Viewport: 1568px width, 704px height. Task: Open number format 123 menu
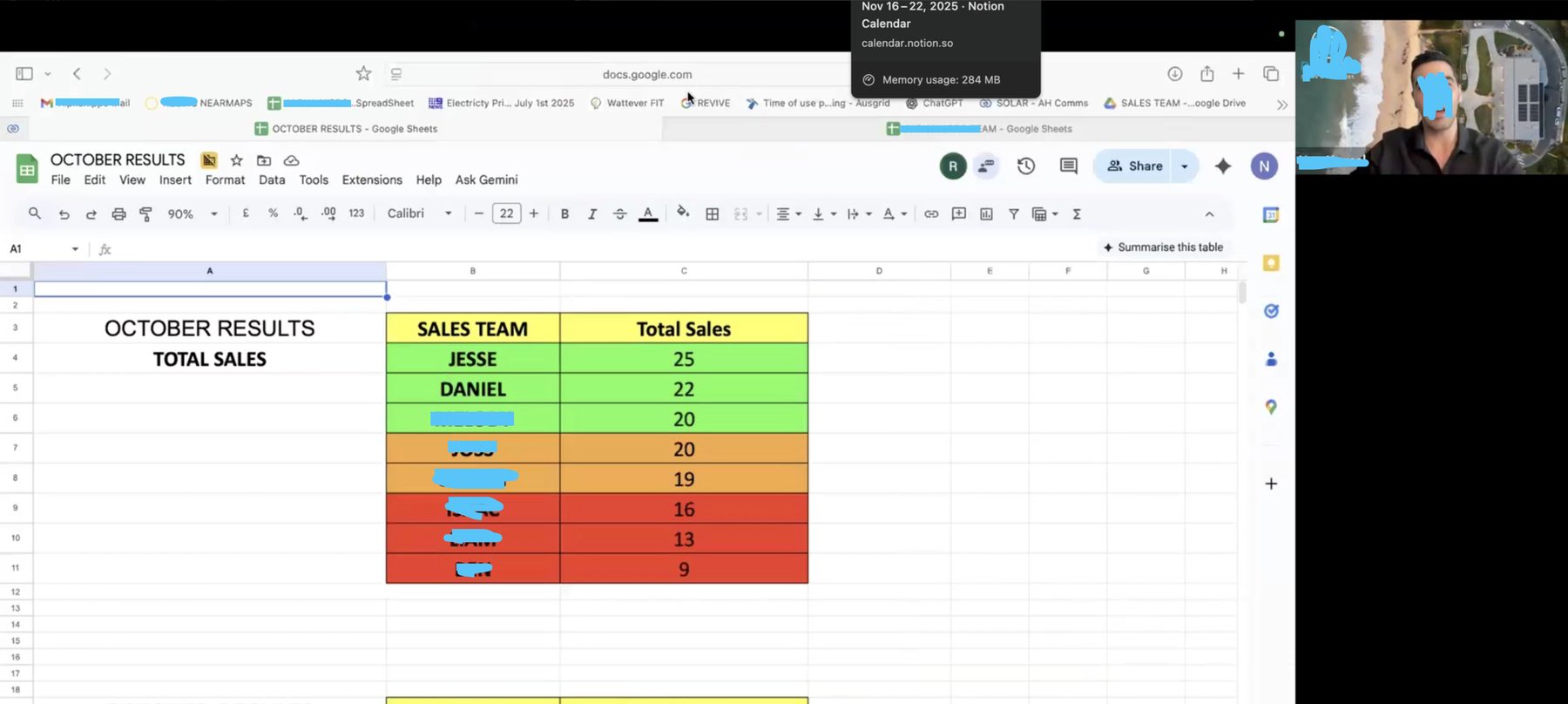click(x=356, y=213)
